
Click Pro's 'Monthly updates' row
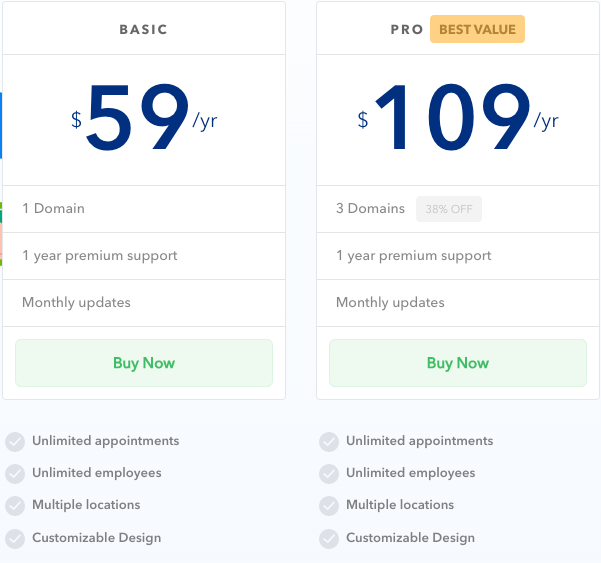(x=458, y=303)
